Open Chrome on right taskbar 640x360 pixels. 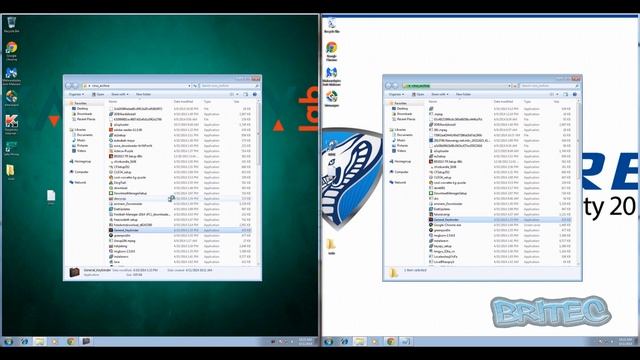tap(391, 341)
